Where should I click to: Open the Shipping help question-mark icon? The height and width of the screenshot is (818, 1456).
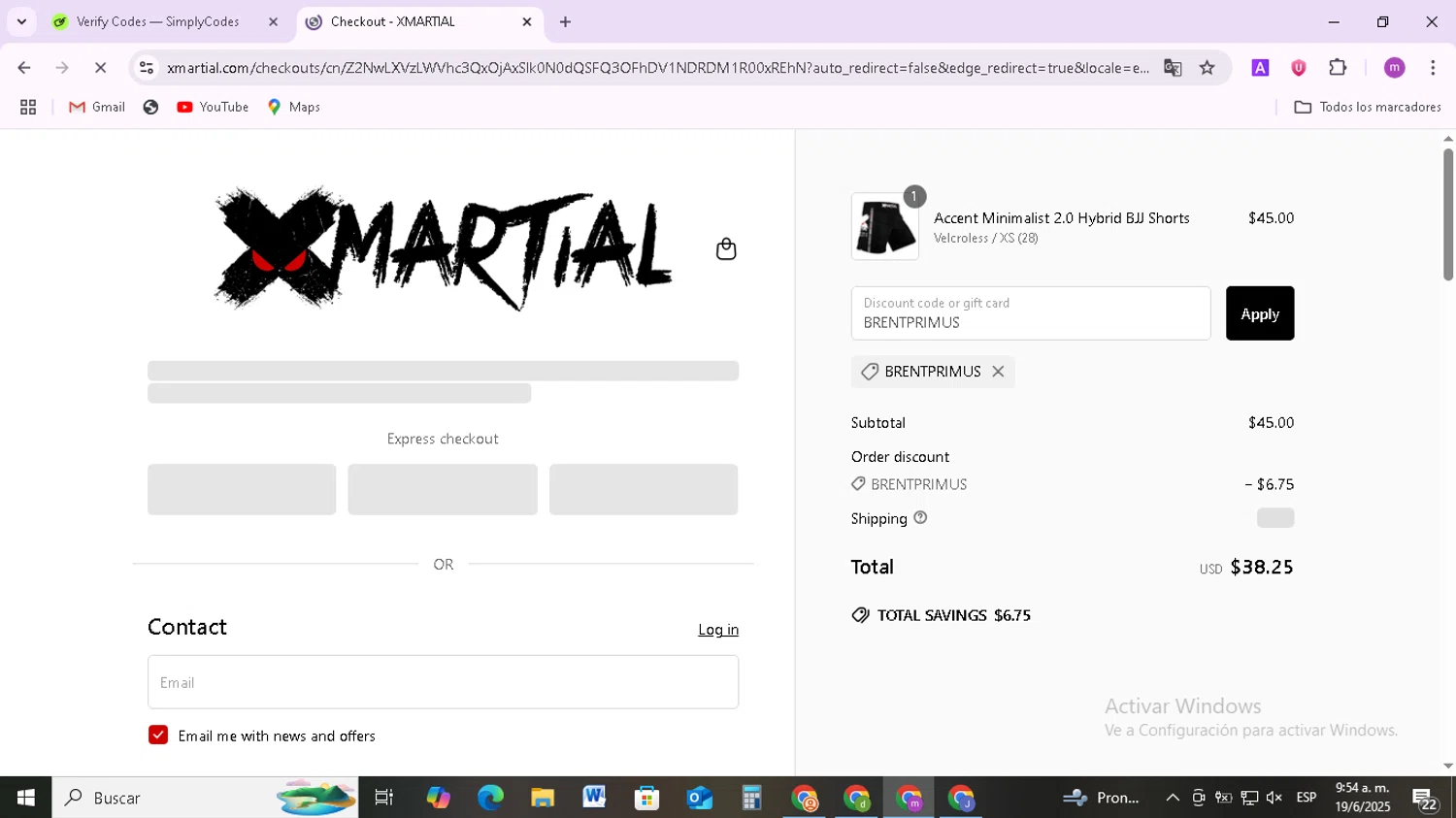pyautogui.click(x=920, y=518)
